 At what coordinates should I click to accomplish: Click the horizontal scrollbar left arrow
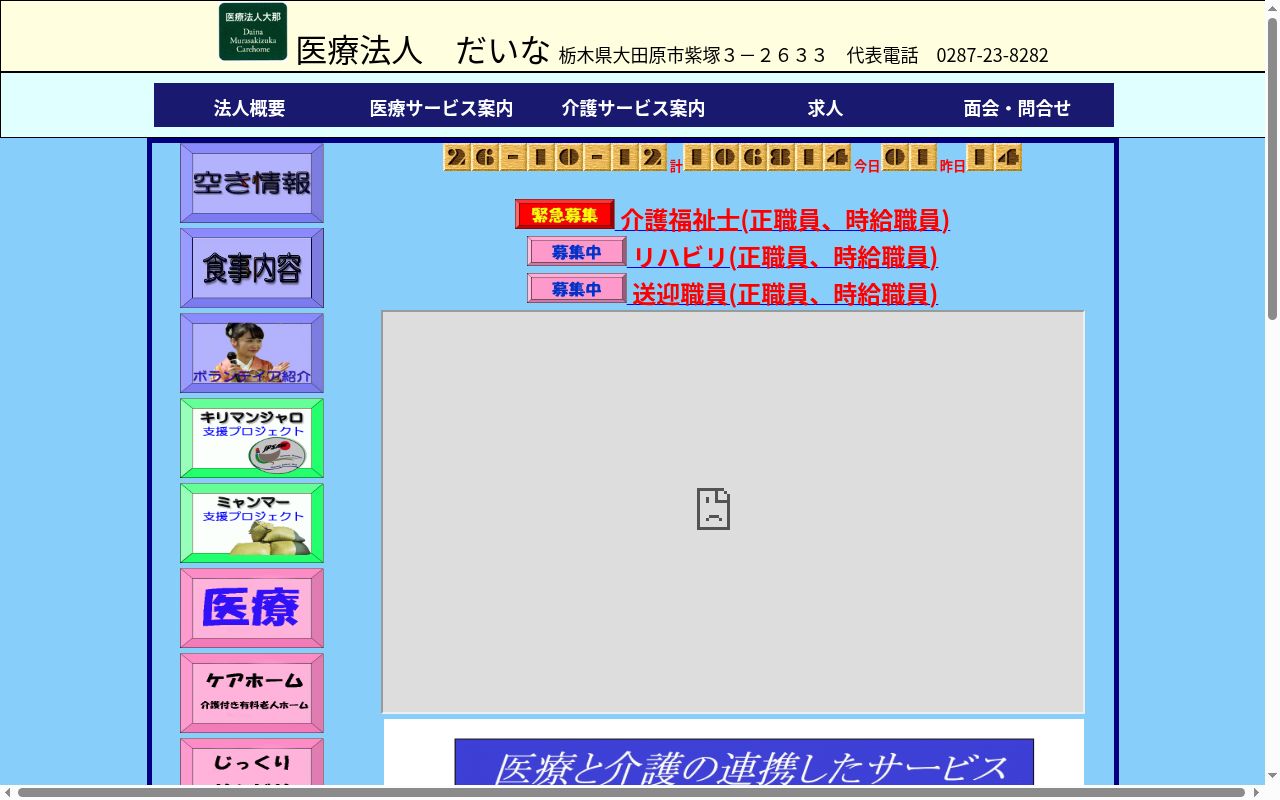click(7, 792)
